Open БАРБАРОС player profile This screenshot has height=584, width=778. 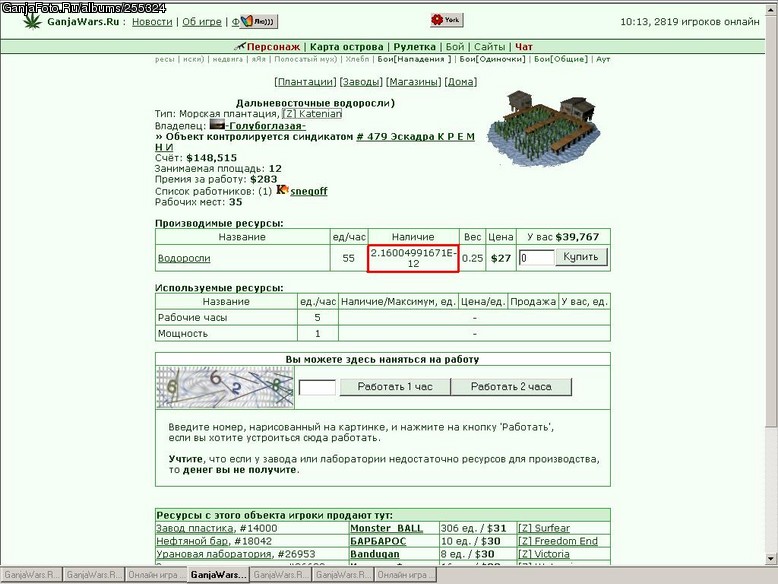(378, 541)
